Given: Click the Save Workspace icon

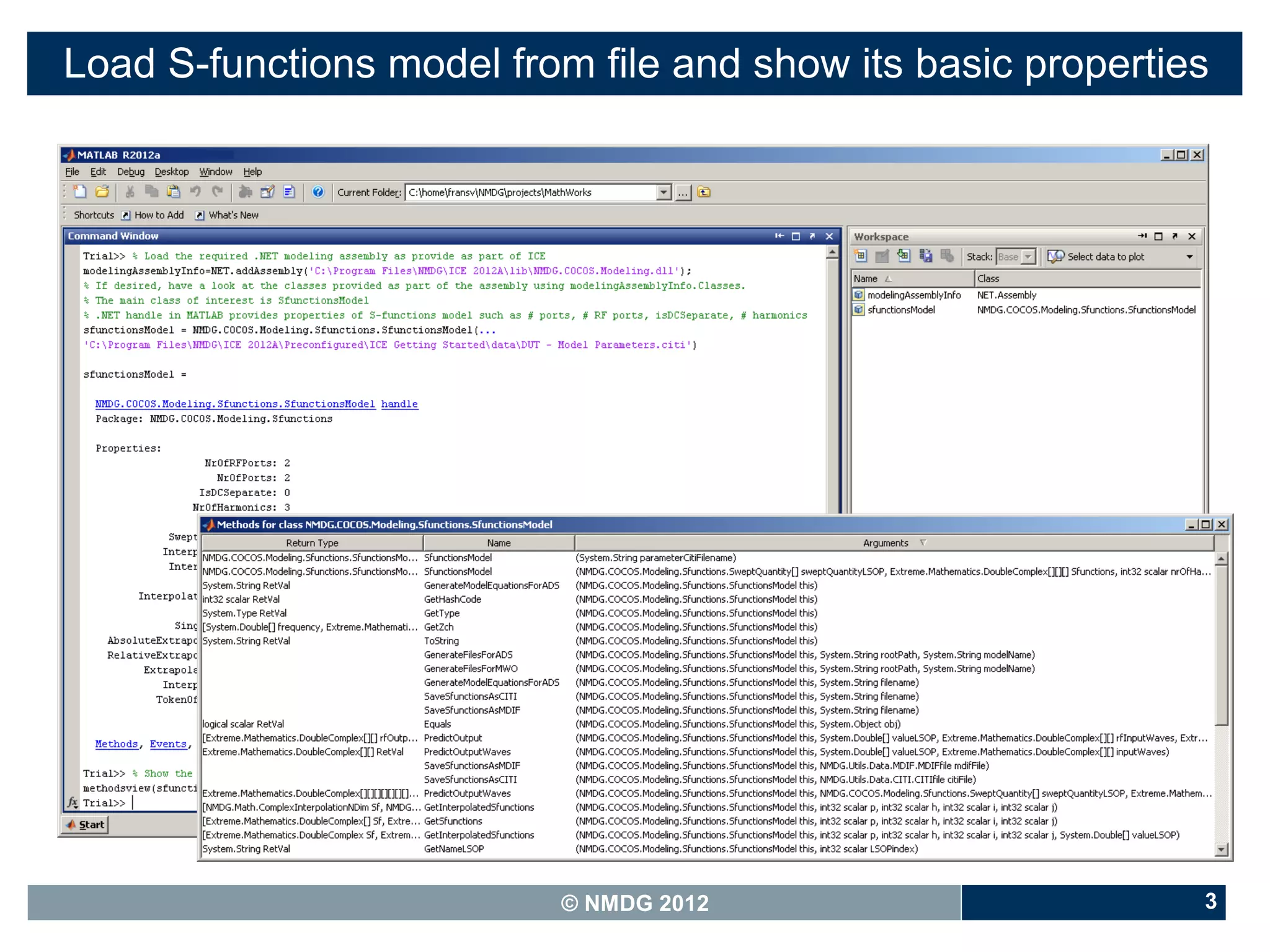Looking at the screenshot, I should (x=925, y=256).
